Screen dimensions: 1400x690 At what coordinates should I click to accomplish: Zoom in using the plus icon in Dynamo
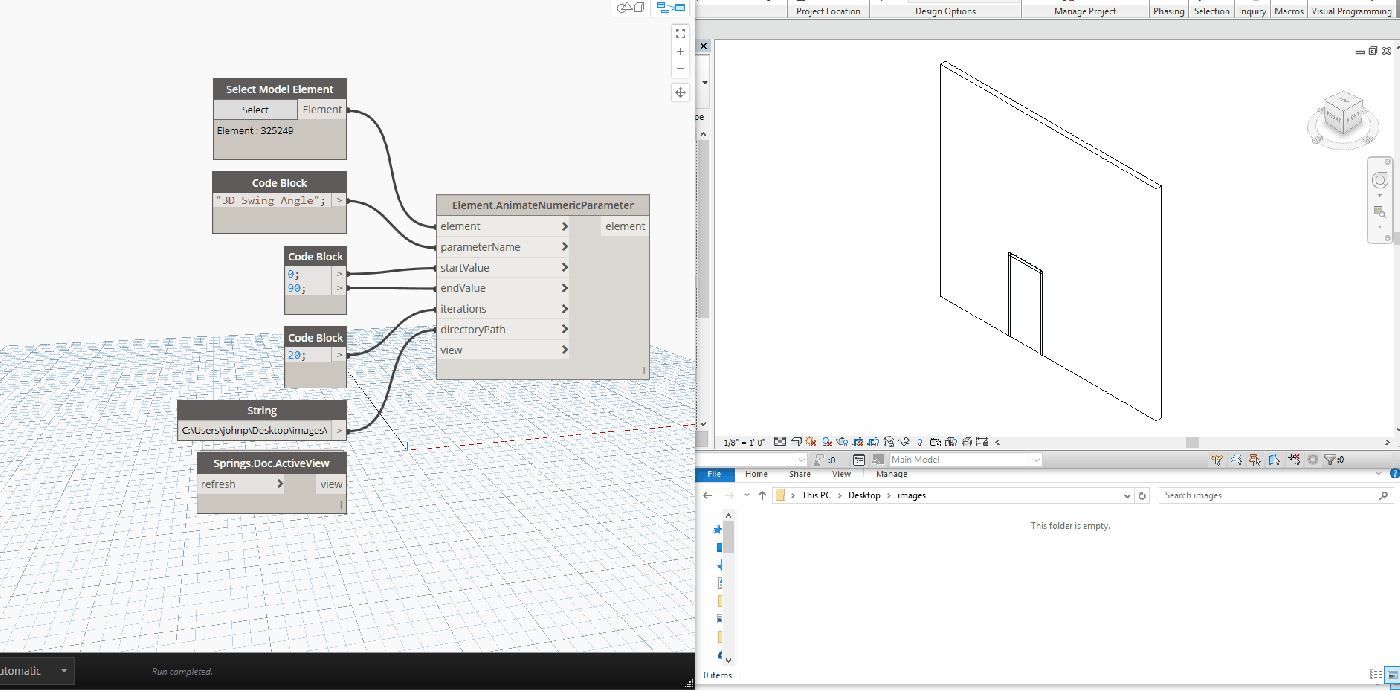pos(680,51)
